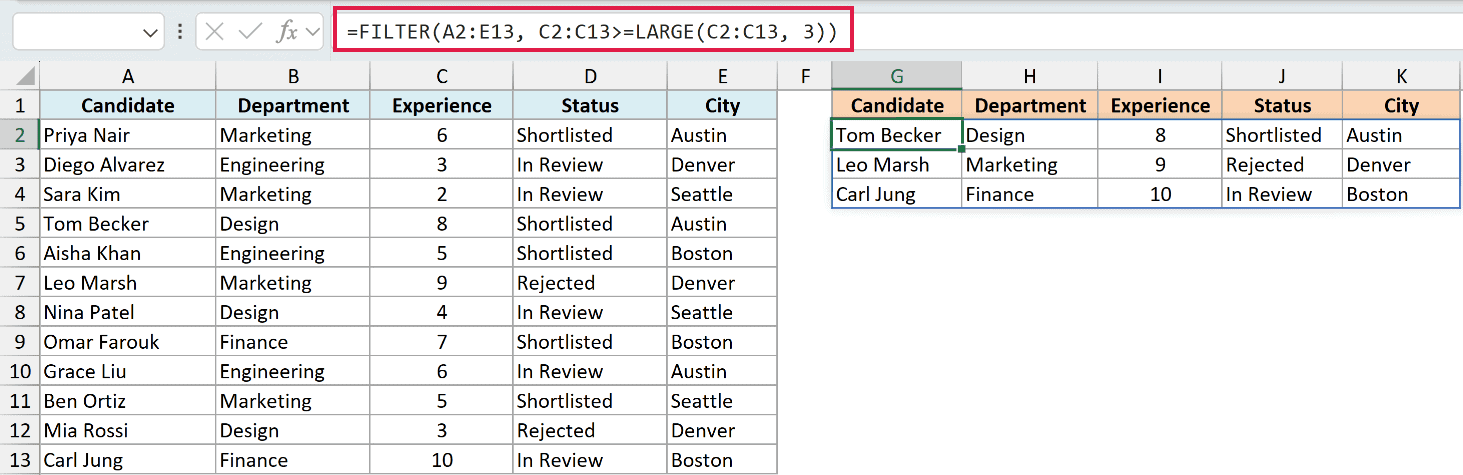This screenshot has width=1463, height=475.
Task: Click the Candidate header cell in column A
Action: pyautogui.click(x=128, y=105)
